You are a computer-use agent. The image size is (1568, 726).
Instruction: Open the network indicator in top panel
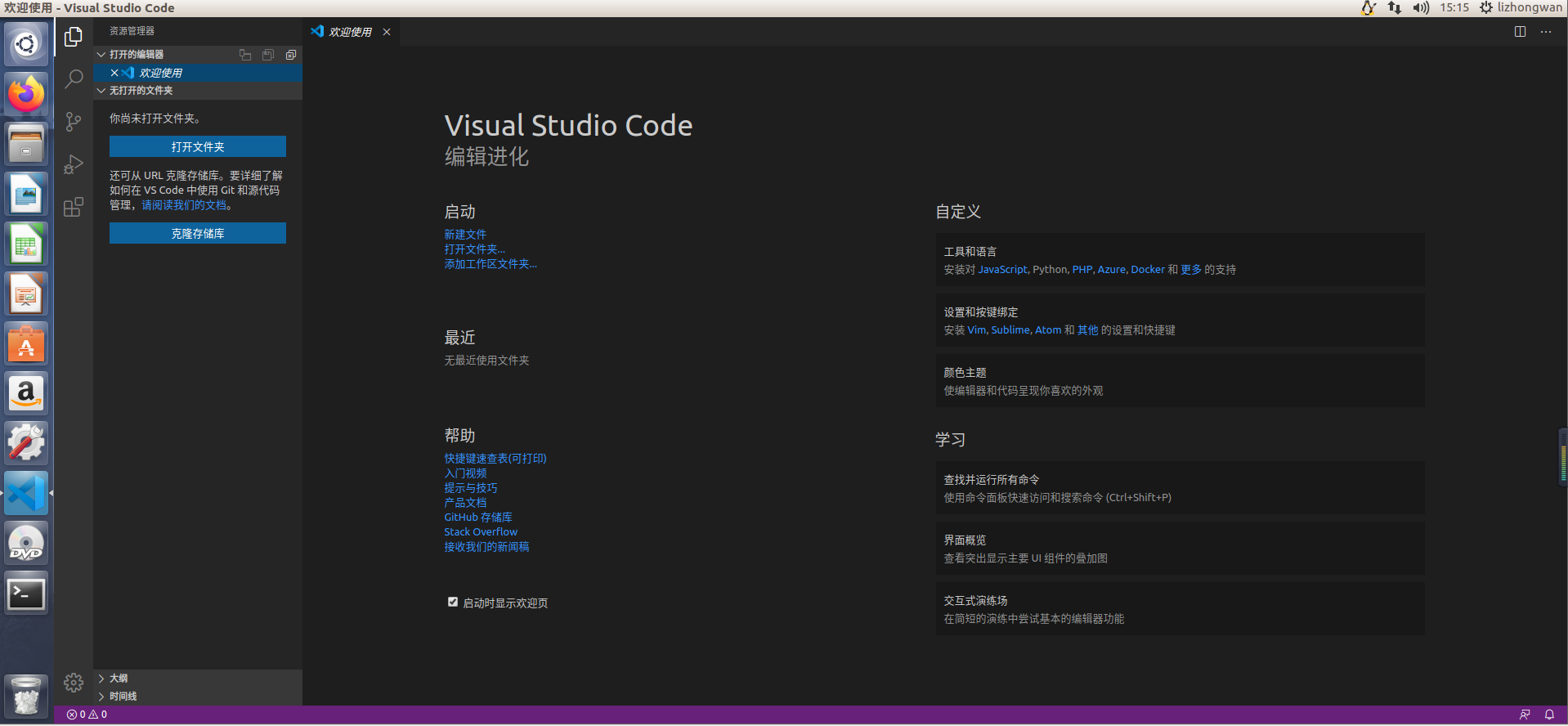1395,8
